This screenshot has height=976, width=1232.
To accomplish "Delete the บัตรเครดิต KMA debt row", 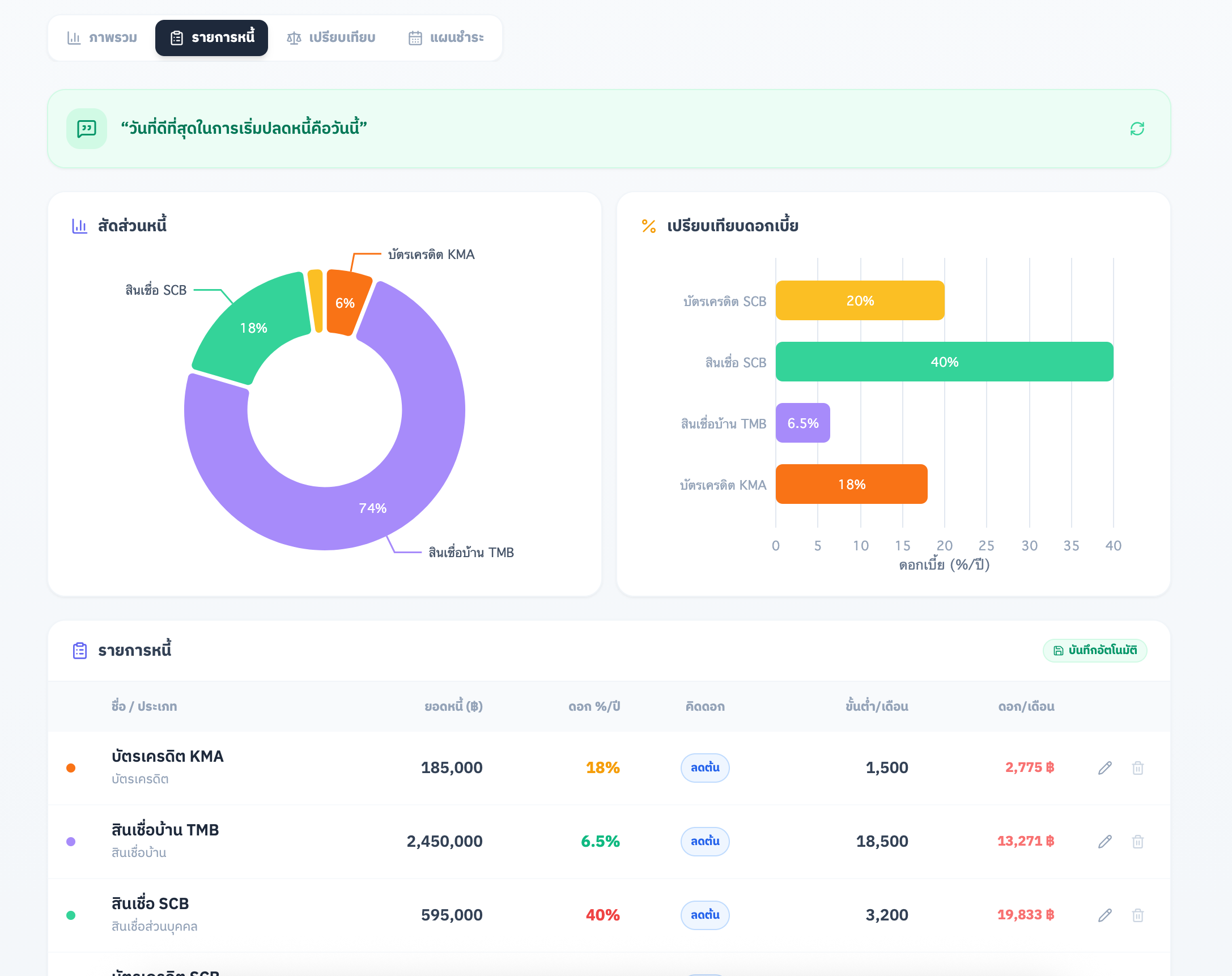I will (1137, 767).
